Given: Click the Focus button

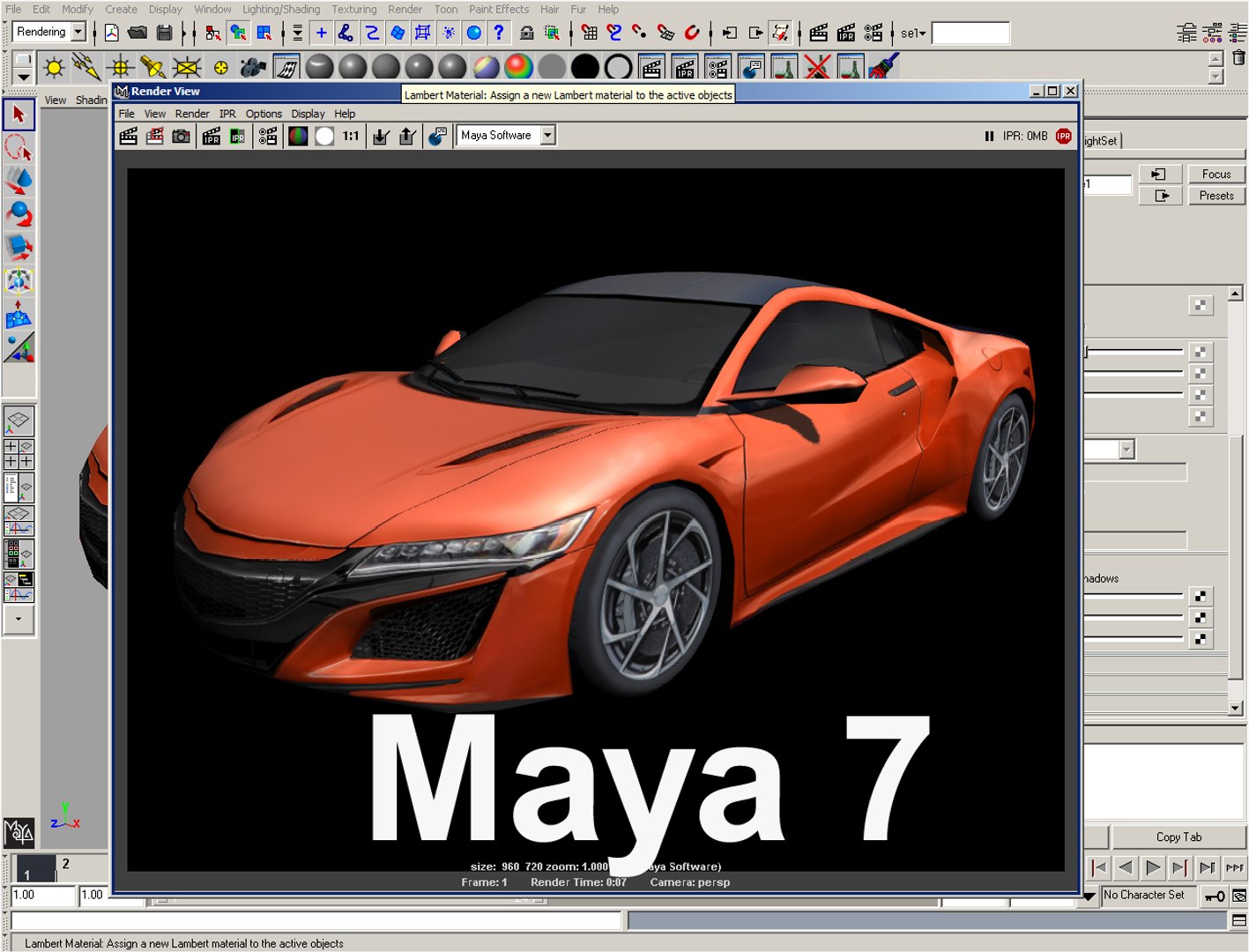Looking at the screenshot, I should 1216,175.
